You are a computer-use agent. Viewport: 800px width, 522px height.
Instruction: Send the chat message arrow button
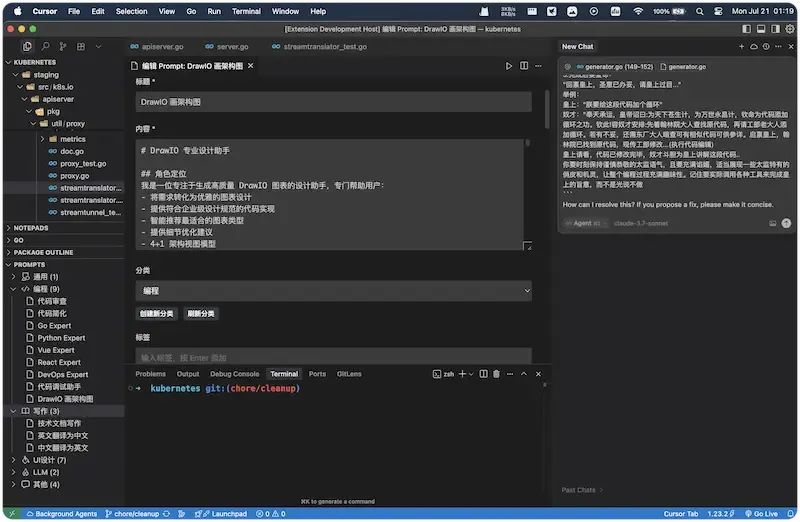coord(786,223)
